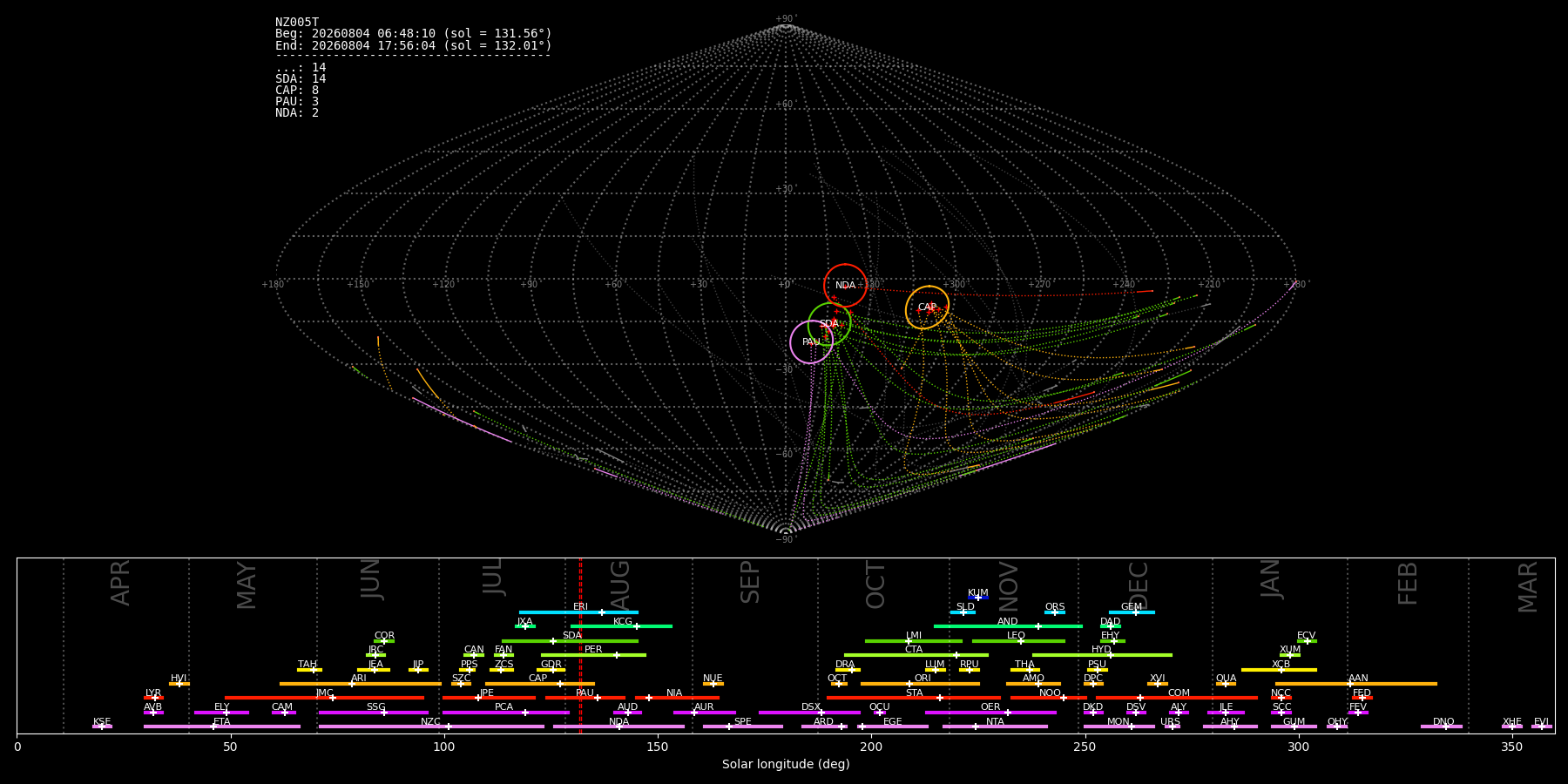This screenshot has height=784, width=1568.
Task: Click the AUR shower bar in timeline
Action: point(704,713)
